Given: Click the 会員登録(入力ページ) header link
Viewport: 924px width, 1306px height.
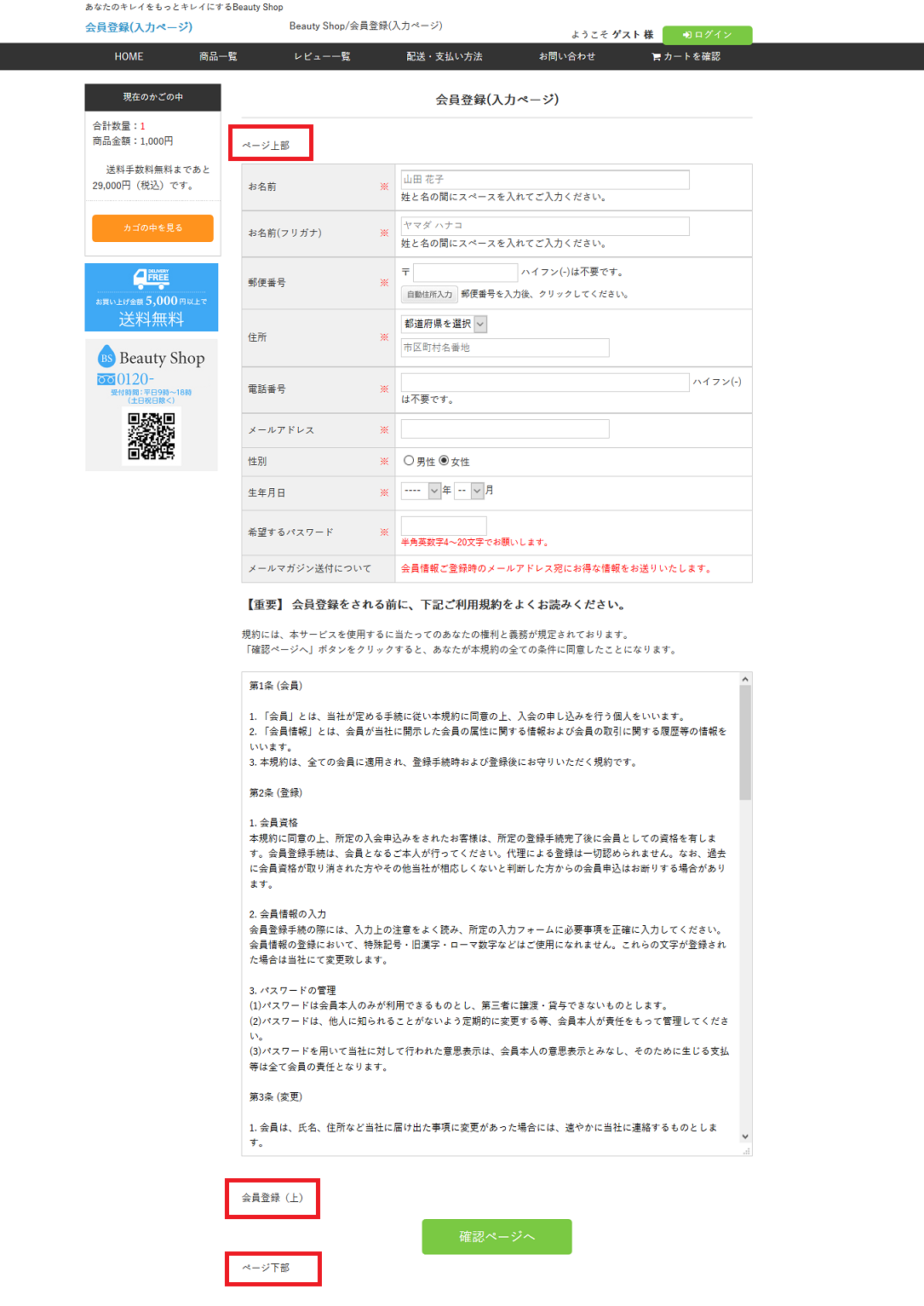Looking at the screenshot, I should (x=139, y=27).
